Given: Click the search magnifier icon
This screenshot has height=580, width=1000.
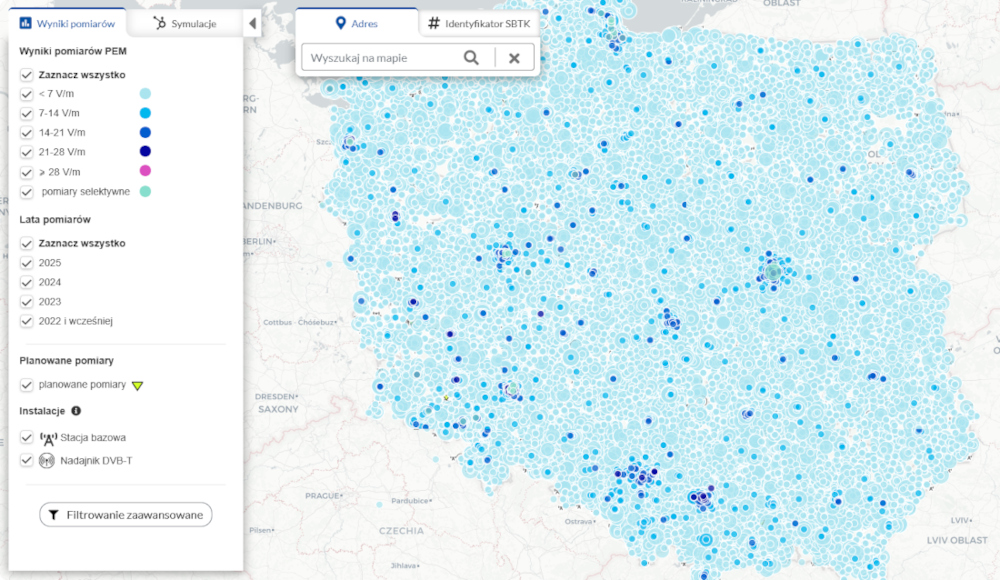Looking at the screenshot, I should (470, 57).
